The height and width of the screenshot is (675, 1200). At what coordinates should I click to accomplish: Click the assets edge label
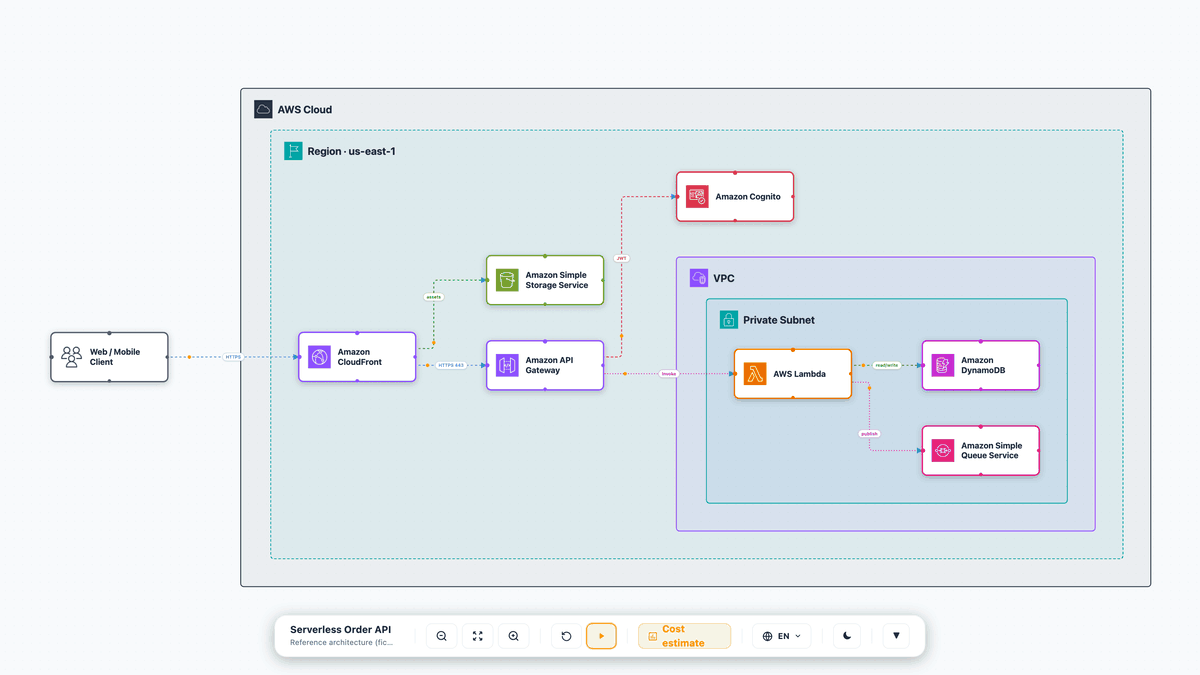(x=434, y=297)
